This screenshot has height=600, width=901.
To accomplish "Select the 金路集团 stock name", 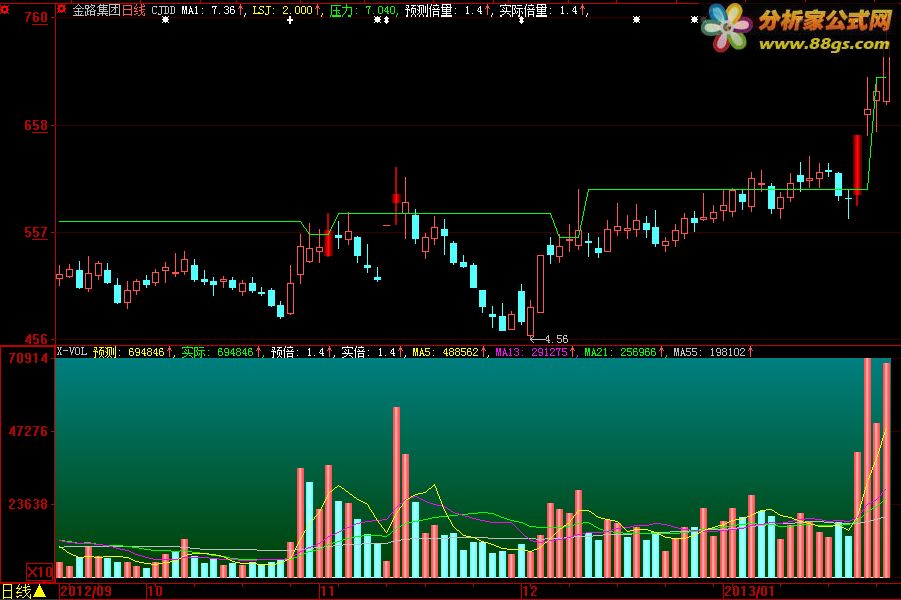I will click(x=96, y=10).
